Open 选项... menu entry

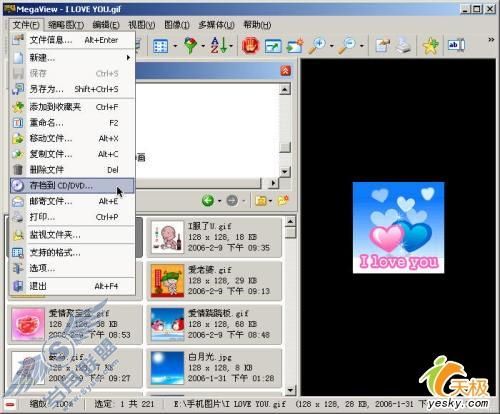[72, 268]
